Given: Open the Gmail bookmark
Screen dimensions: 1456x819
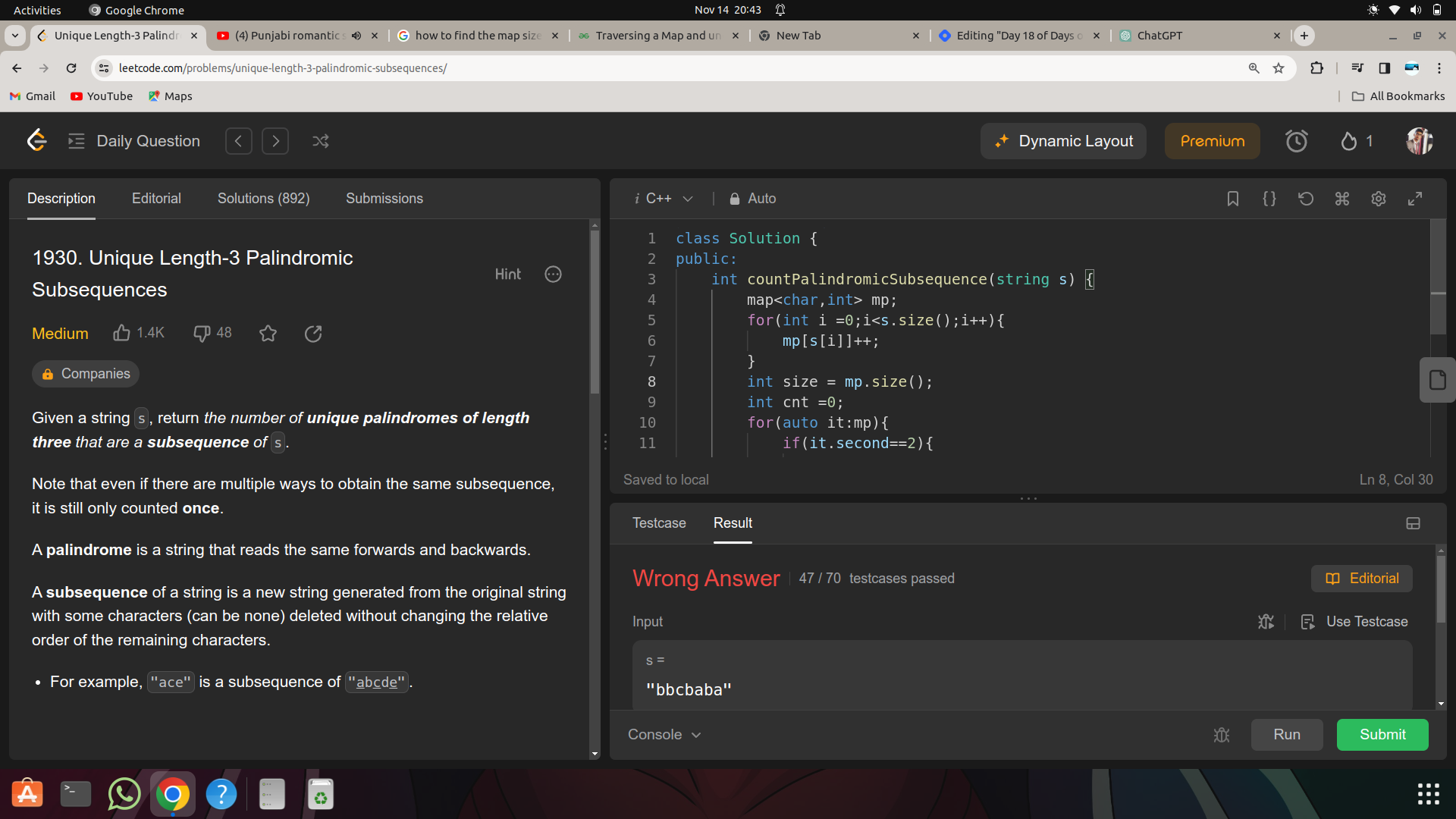Looking at the screenshot, I should (x=33, y=96).
